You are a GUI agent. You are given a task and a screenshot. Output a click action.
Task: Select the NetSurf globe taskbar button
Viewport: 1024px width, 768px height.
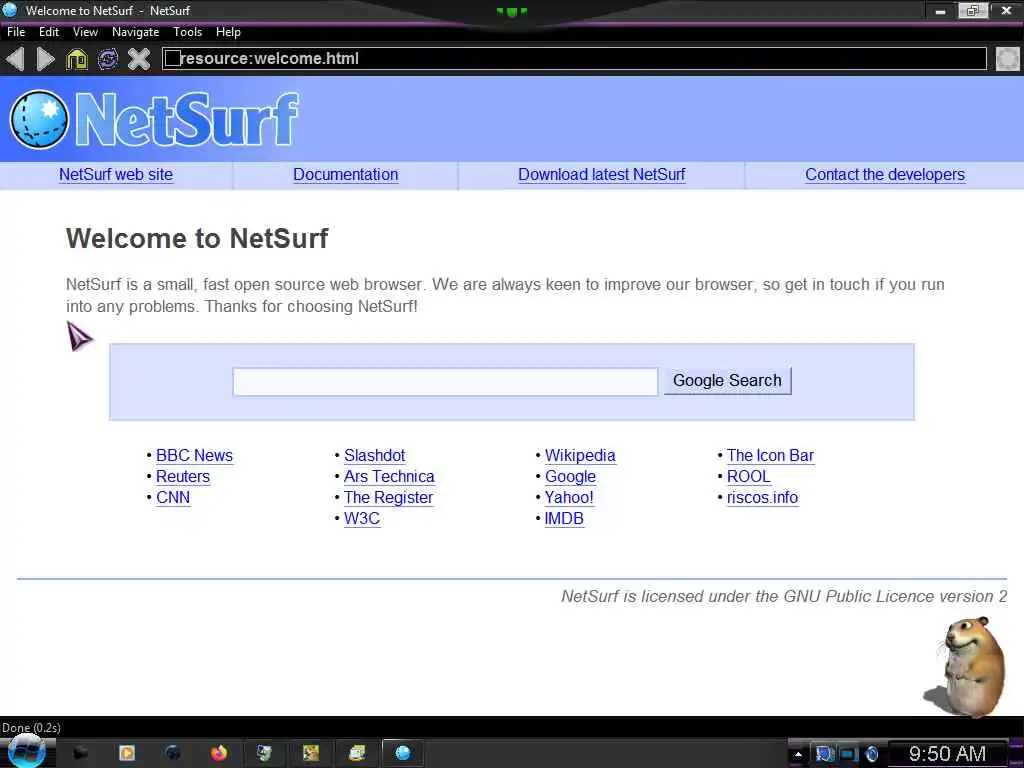[x=403, y=753]
